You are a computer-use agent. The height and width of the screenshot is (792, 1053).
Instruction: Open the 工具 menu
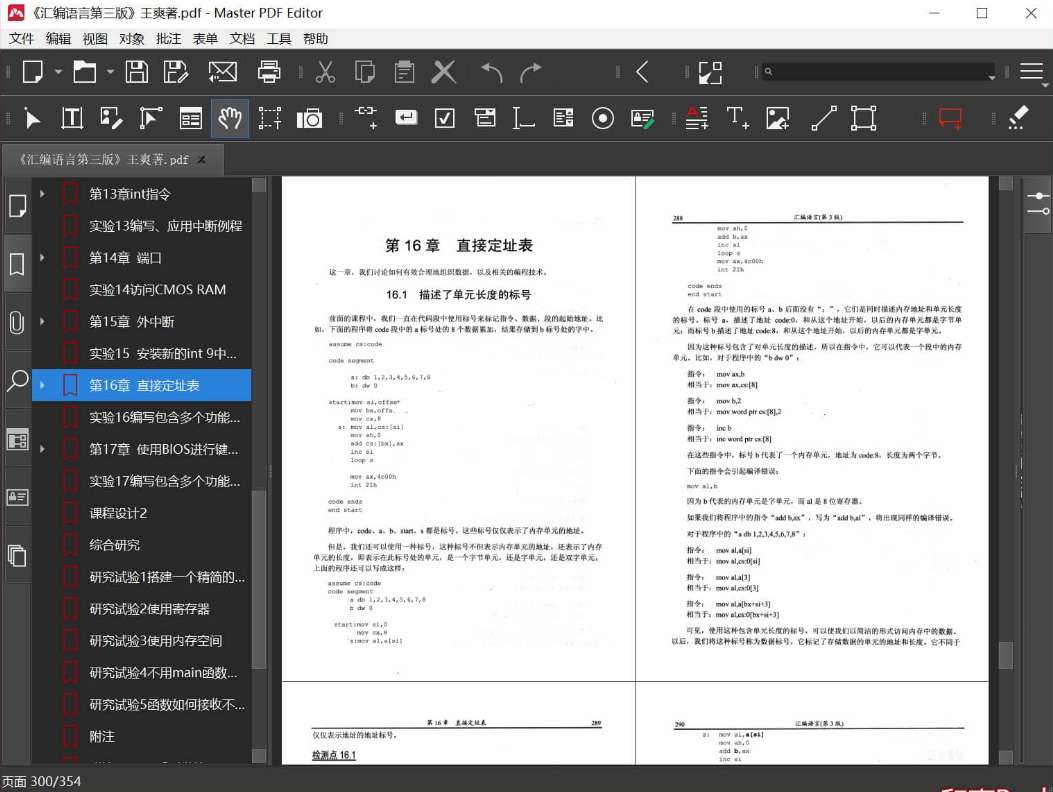click(279, 38)
